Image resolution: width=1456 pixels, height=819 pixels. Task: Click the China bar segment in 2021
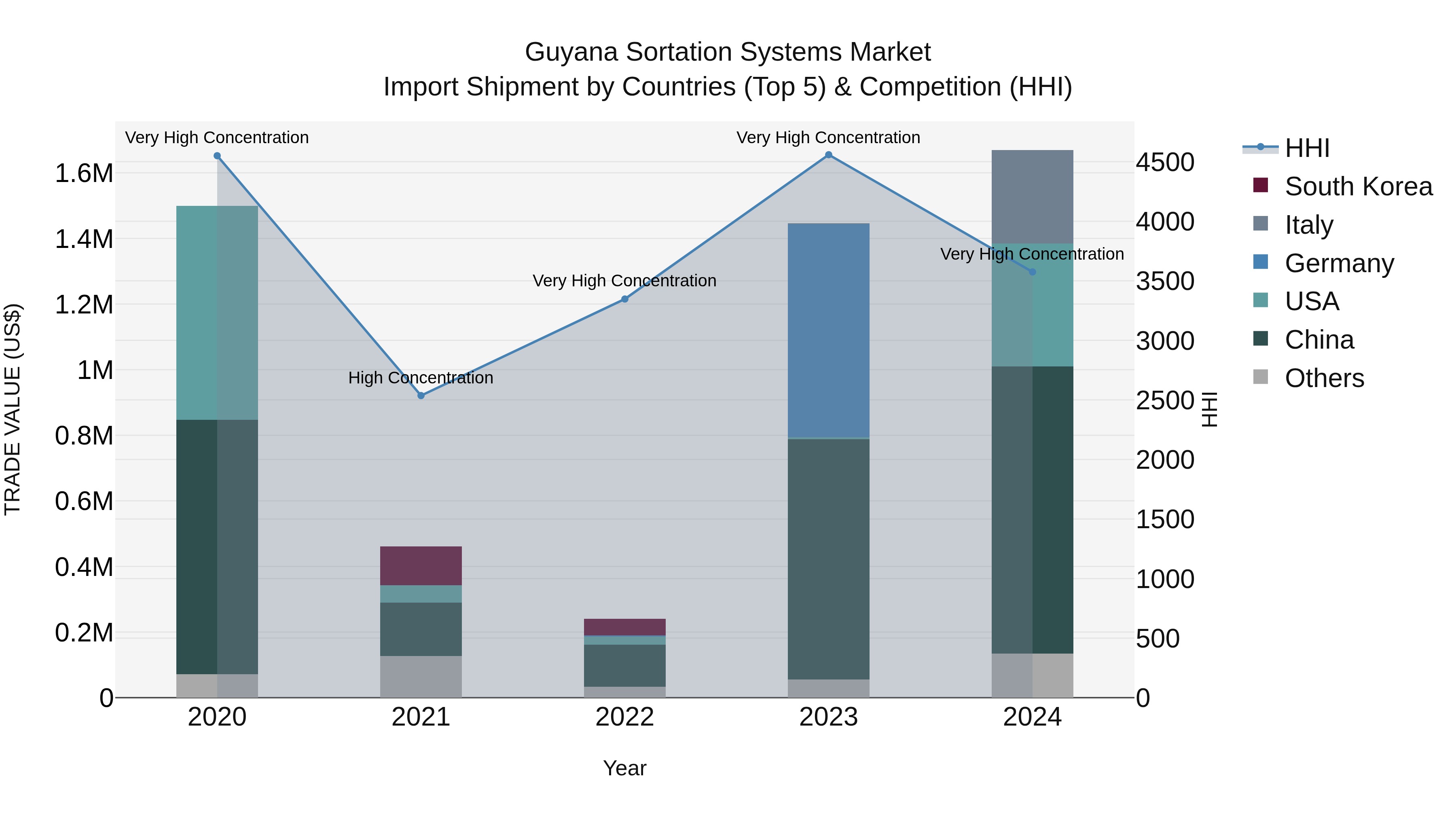(x=421, y=629)
